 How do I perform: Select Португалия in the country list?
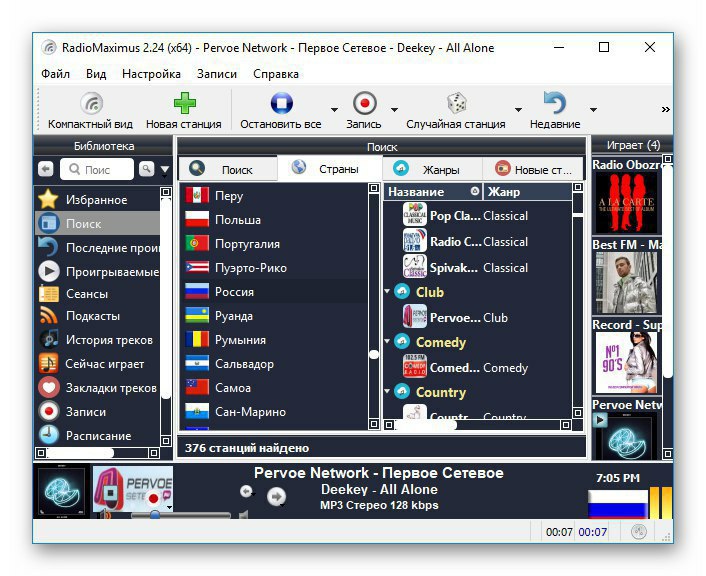coord(274,244)
